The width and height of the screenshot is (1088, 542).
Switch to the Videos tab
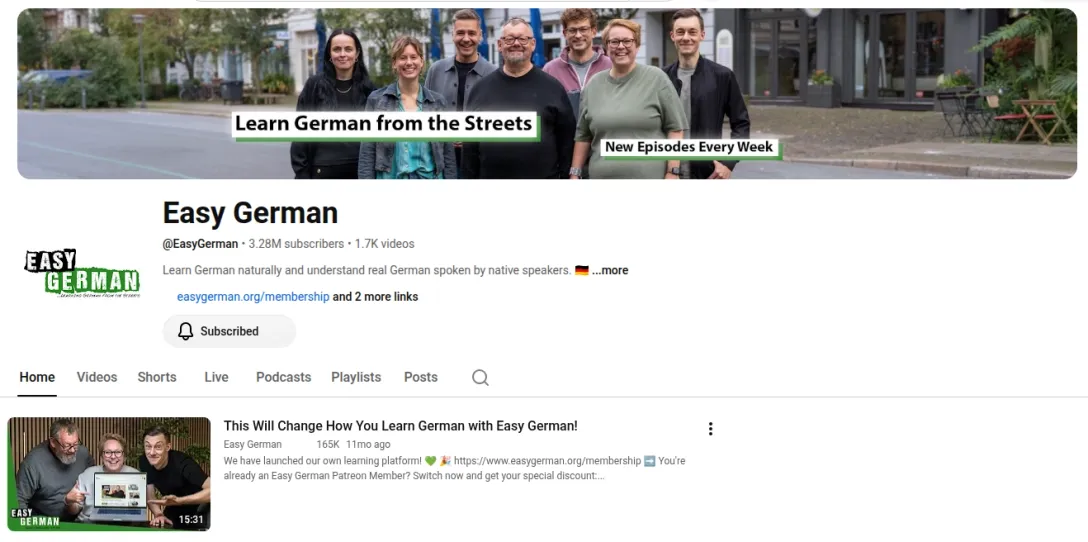coord(96,378)
